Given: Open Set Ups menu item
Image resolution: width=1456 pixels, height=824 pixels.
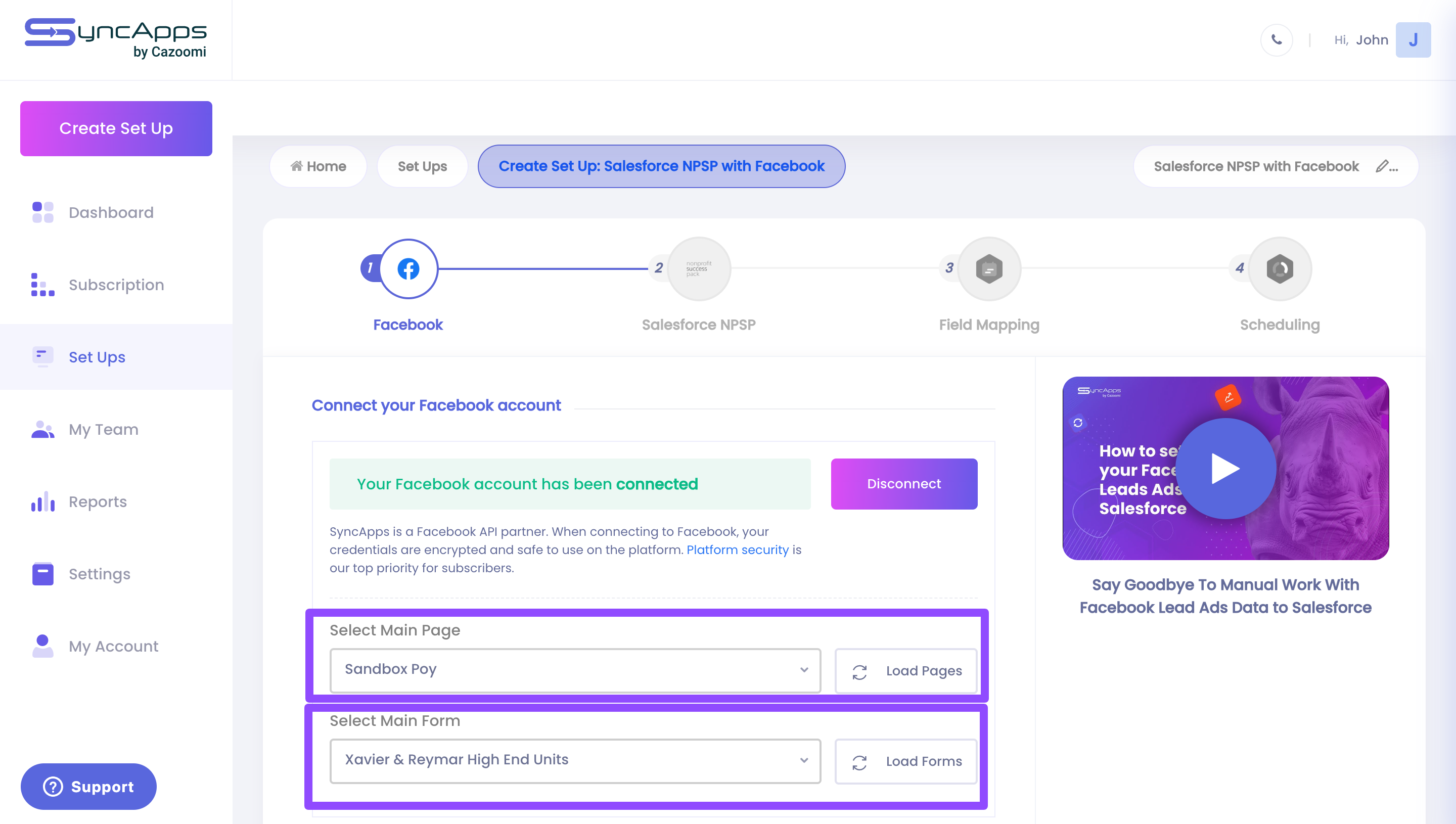Looking at the screenshot, I should 97,357.
